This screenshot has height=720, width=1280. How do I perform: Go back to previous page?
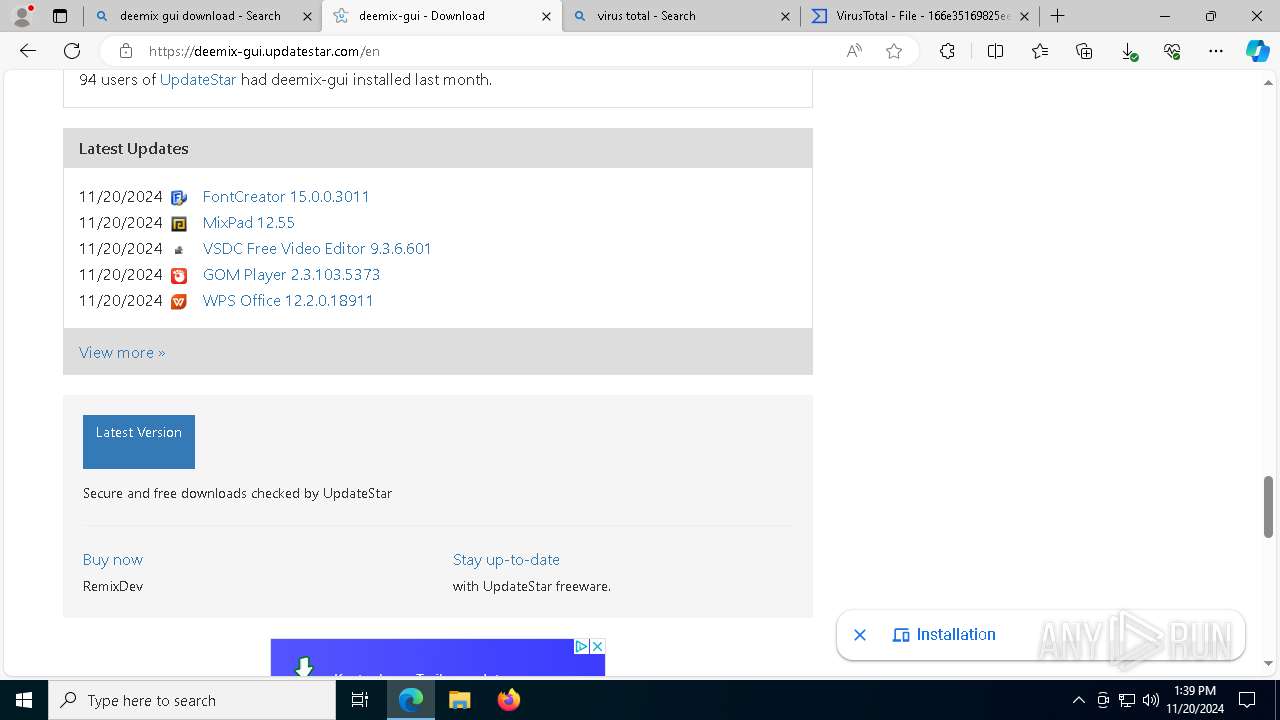click(x=28, y=51)
